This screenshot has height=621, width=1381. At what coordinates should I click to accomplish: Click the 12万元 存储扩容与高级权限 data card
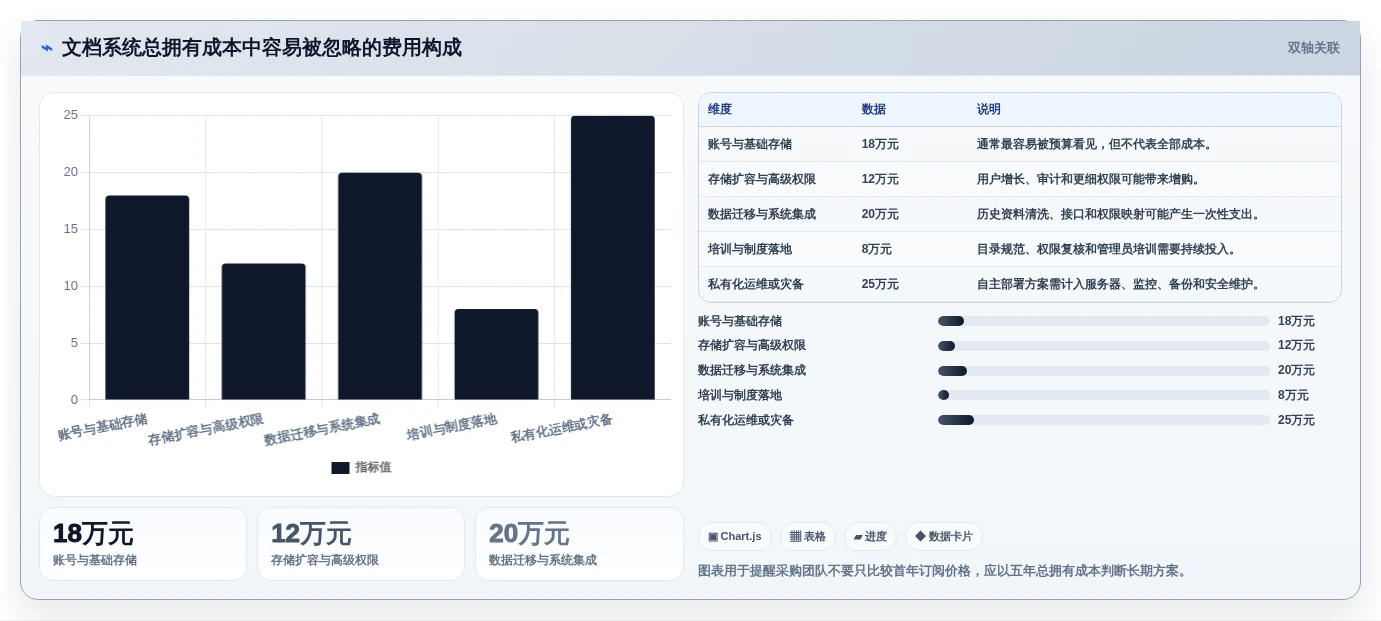(x=361, y=544)
